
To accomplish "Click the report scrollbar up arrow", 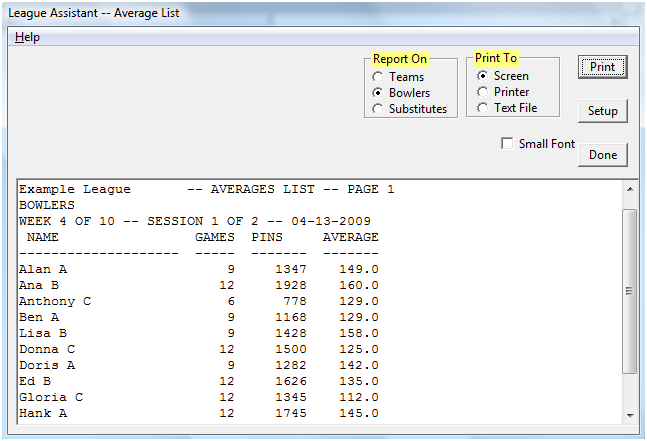I will [x=630, y=190].
